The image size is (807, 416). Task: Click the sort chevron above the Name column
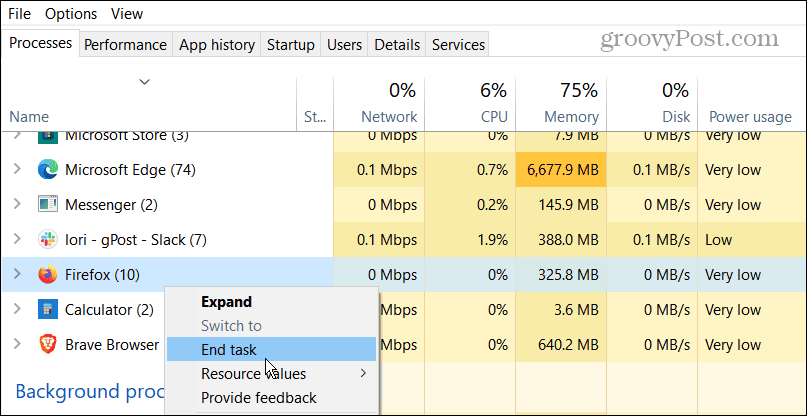[145, 81]
